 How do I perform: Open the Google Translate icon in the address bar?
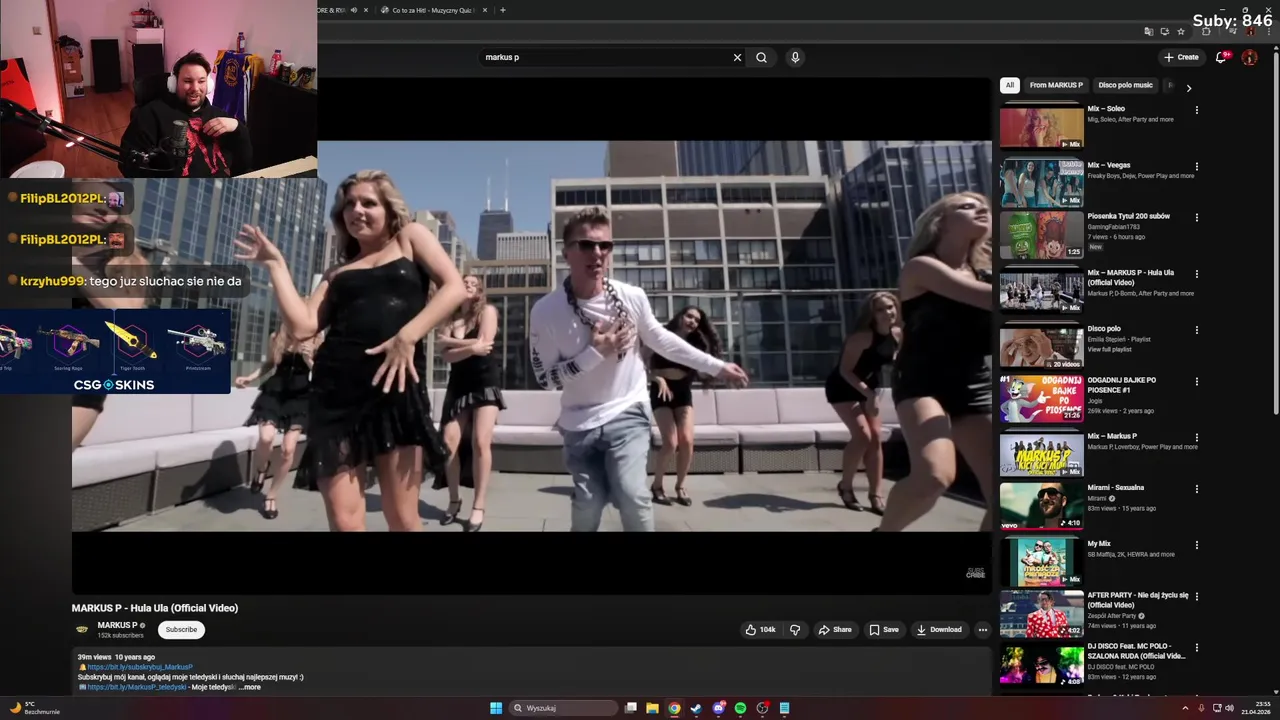(1149, 31)
